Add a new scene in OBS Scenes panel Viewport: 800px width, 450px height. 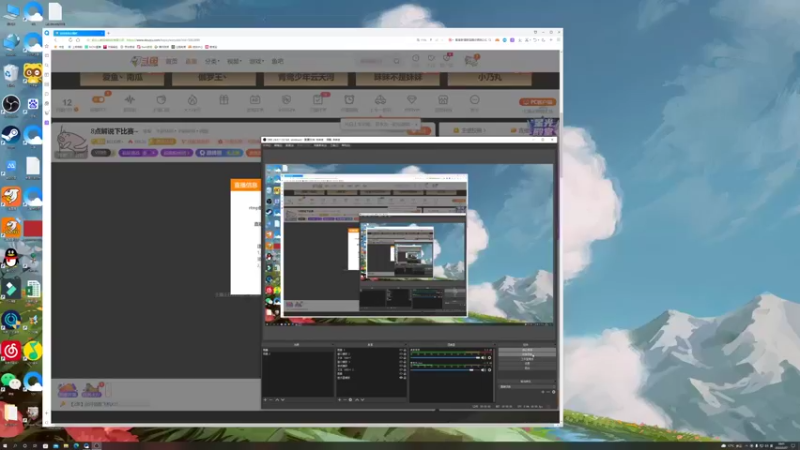265,399
